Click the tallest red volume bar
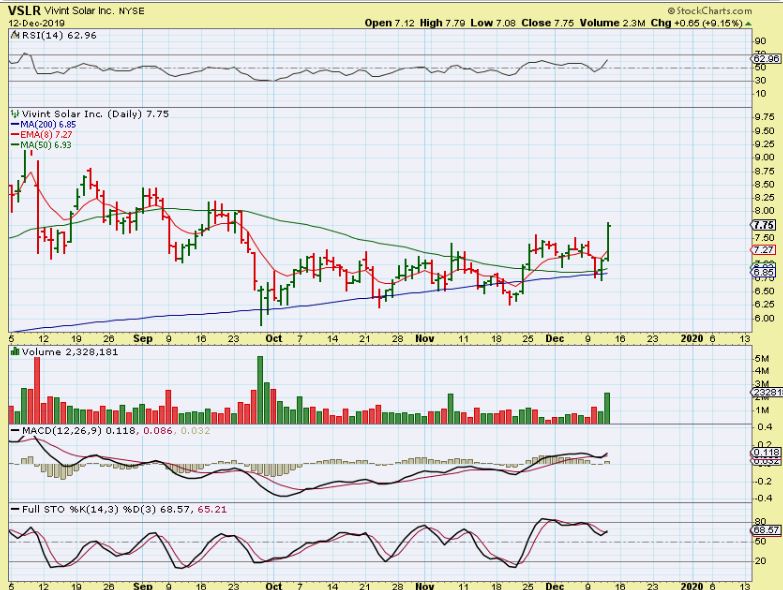Image resolution: width=783 pixels, height=590 pixels. point(37,390)
